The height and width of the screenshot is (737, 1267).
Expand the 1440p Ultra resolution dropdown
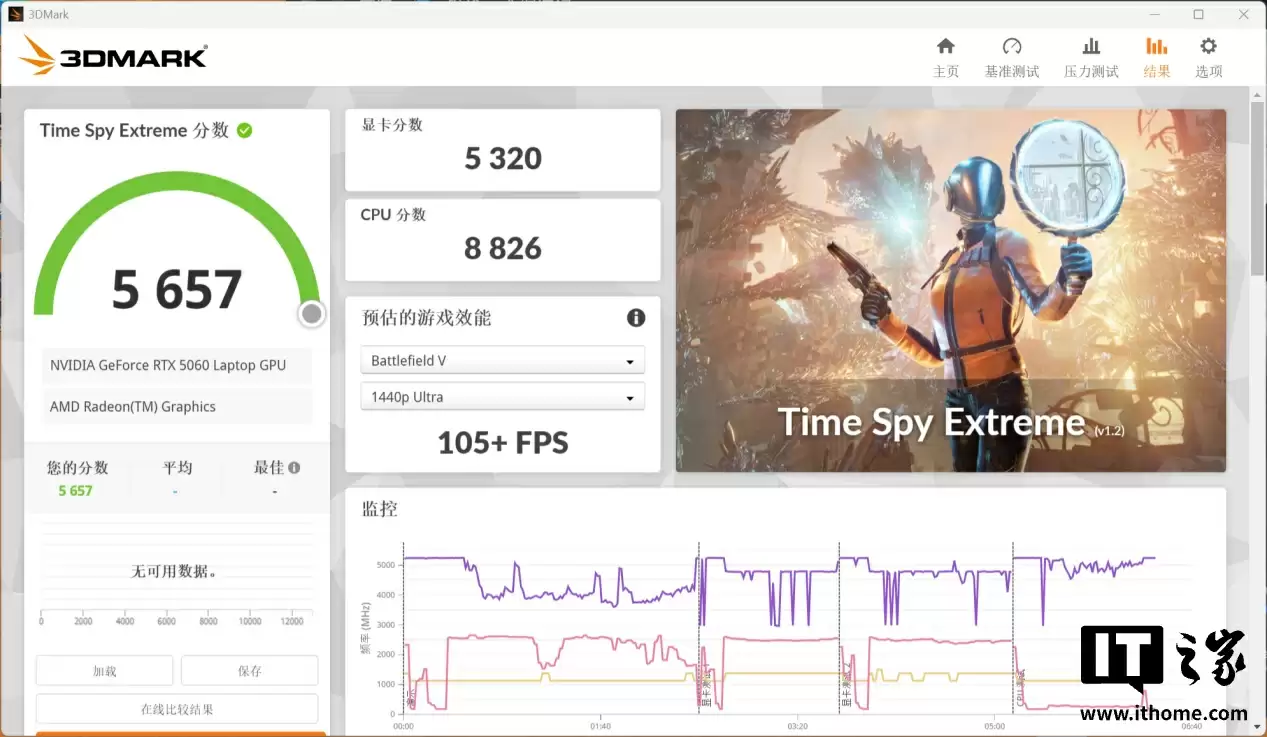(x=502, y=396)
